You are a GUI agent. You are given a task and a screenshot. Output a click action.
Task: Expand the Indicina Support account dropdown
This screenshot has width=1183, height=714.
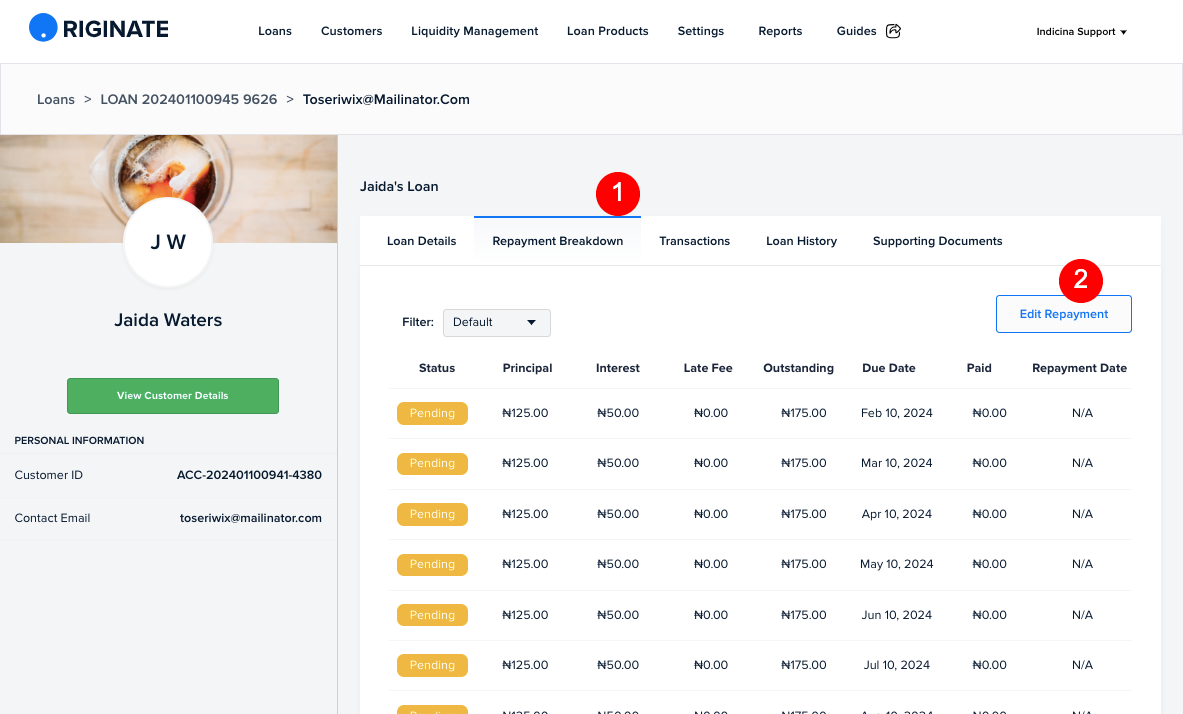1081,32
